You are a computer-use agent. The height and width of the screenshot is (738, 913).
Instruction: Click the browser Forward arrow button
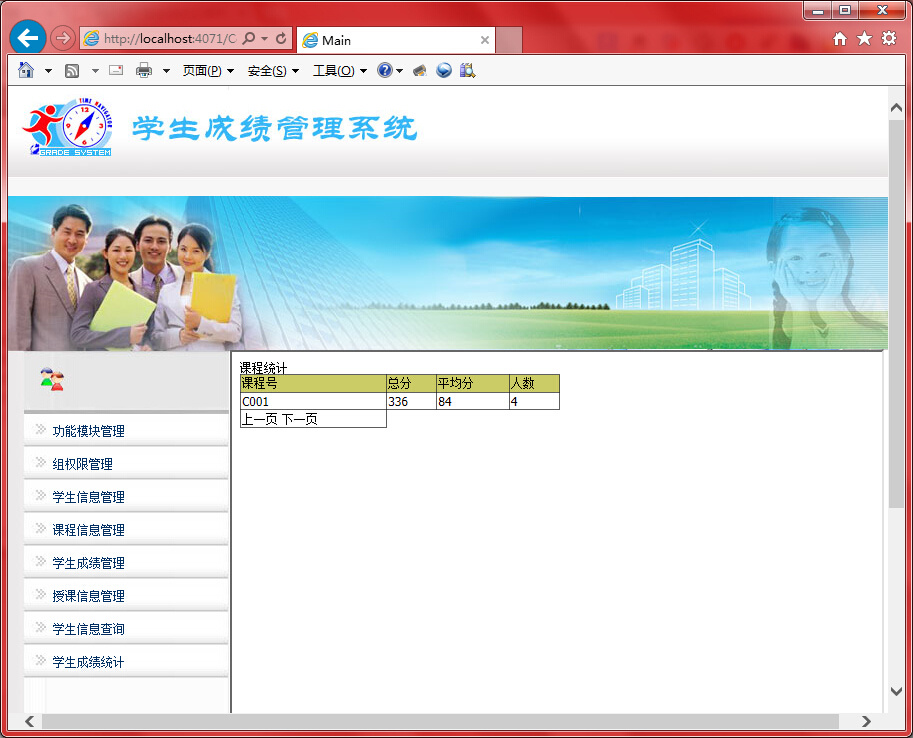62,38
